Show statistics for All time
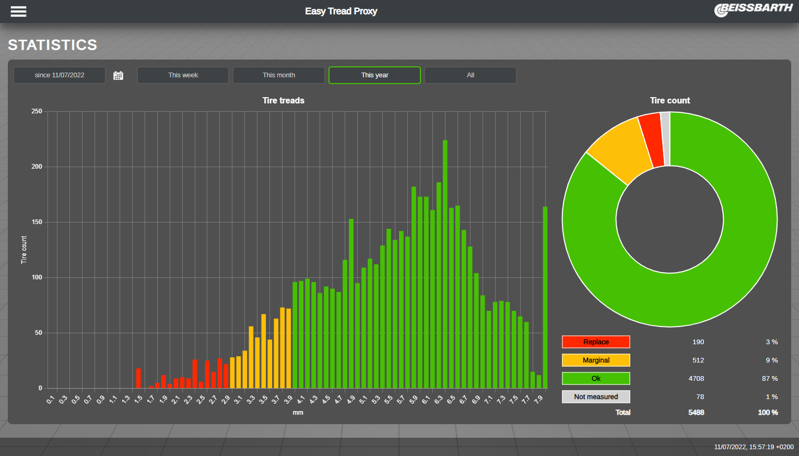800x456 pixels. pos(470,75)
